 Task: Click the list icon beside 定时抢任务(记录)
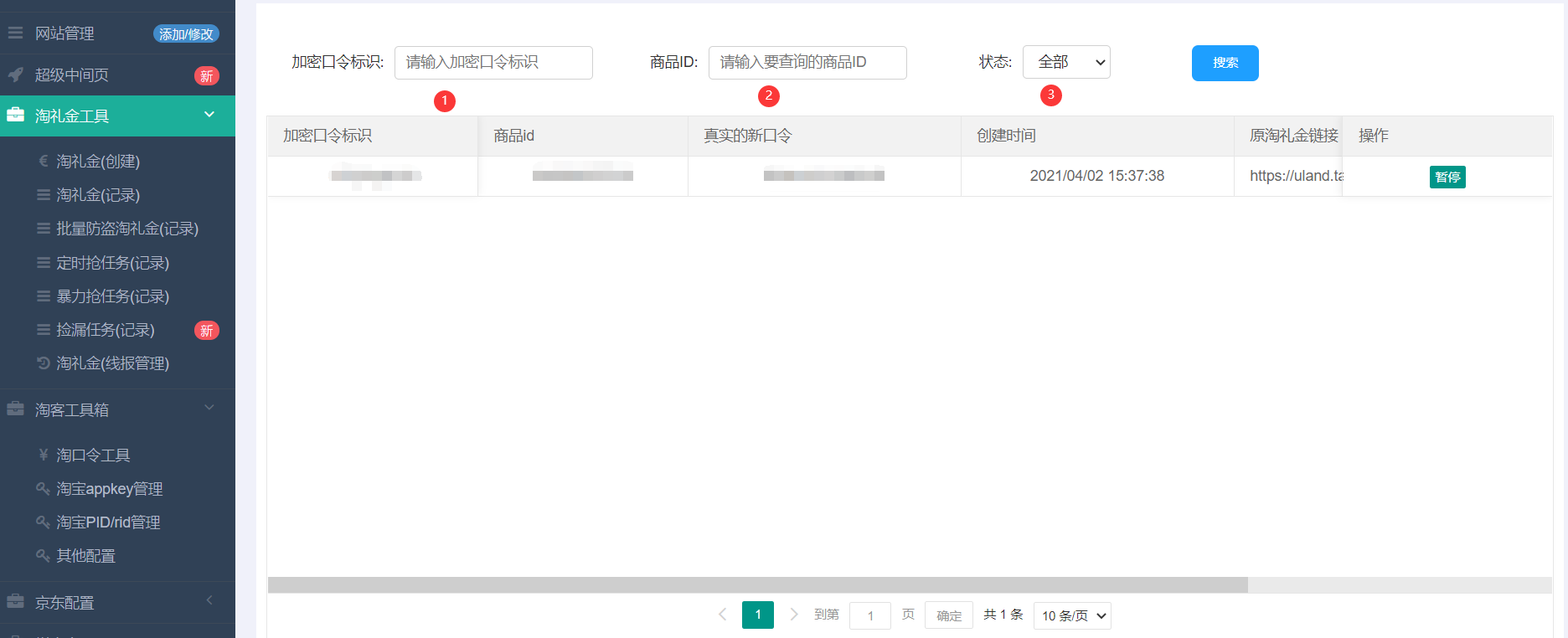pos(44,262)
